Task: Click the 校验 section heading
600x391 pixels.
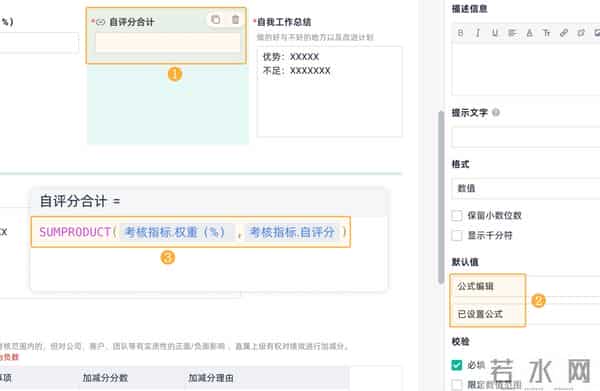Action: pos(461,341)
